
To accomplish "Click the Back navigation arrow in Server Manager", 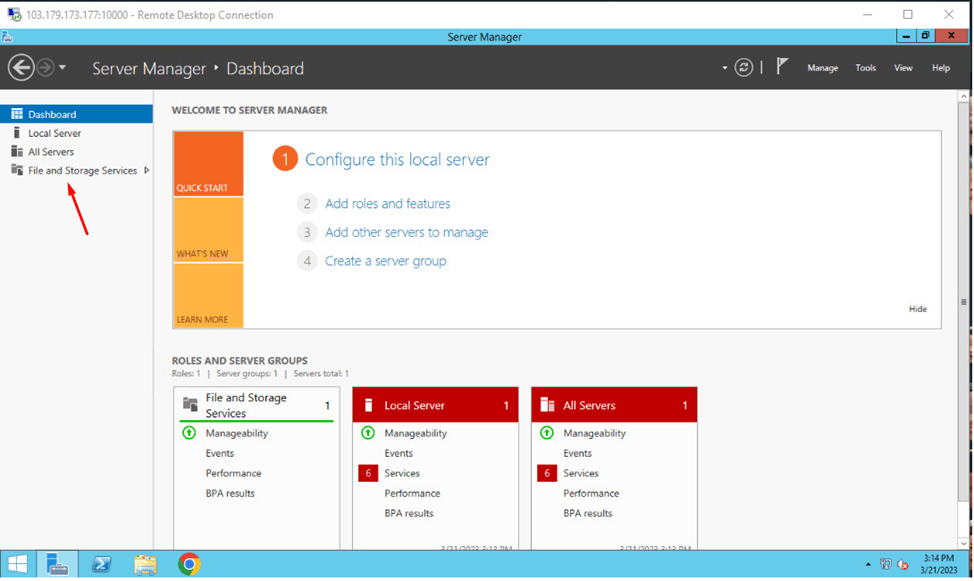I will [x=21, y=67].
